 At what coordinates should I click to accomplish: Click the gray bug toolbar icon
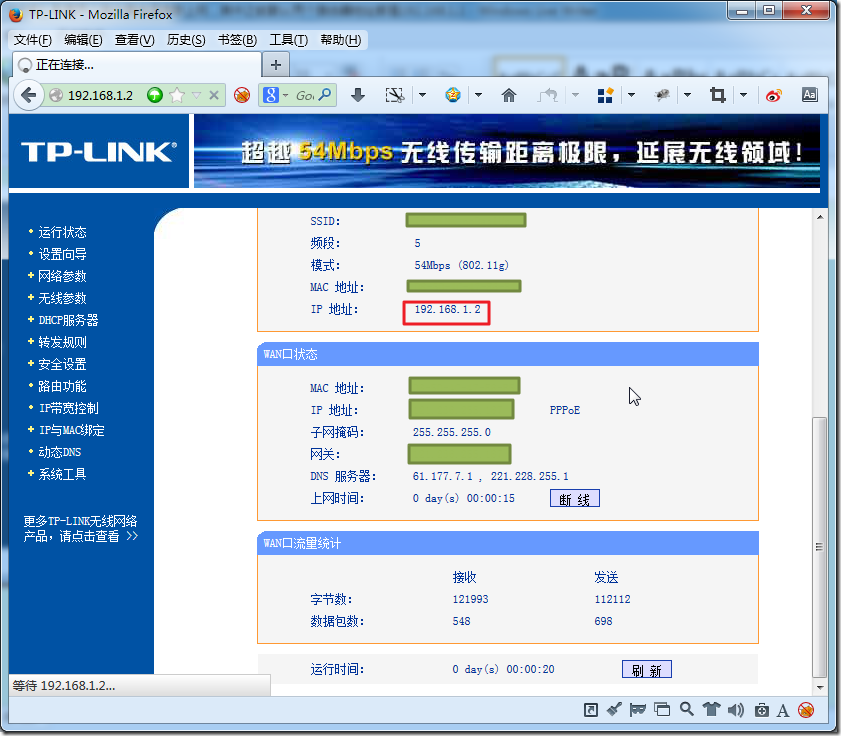[x=661, y=95]
